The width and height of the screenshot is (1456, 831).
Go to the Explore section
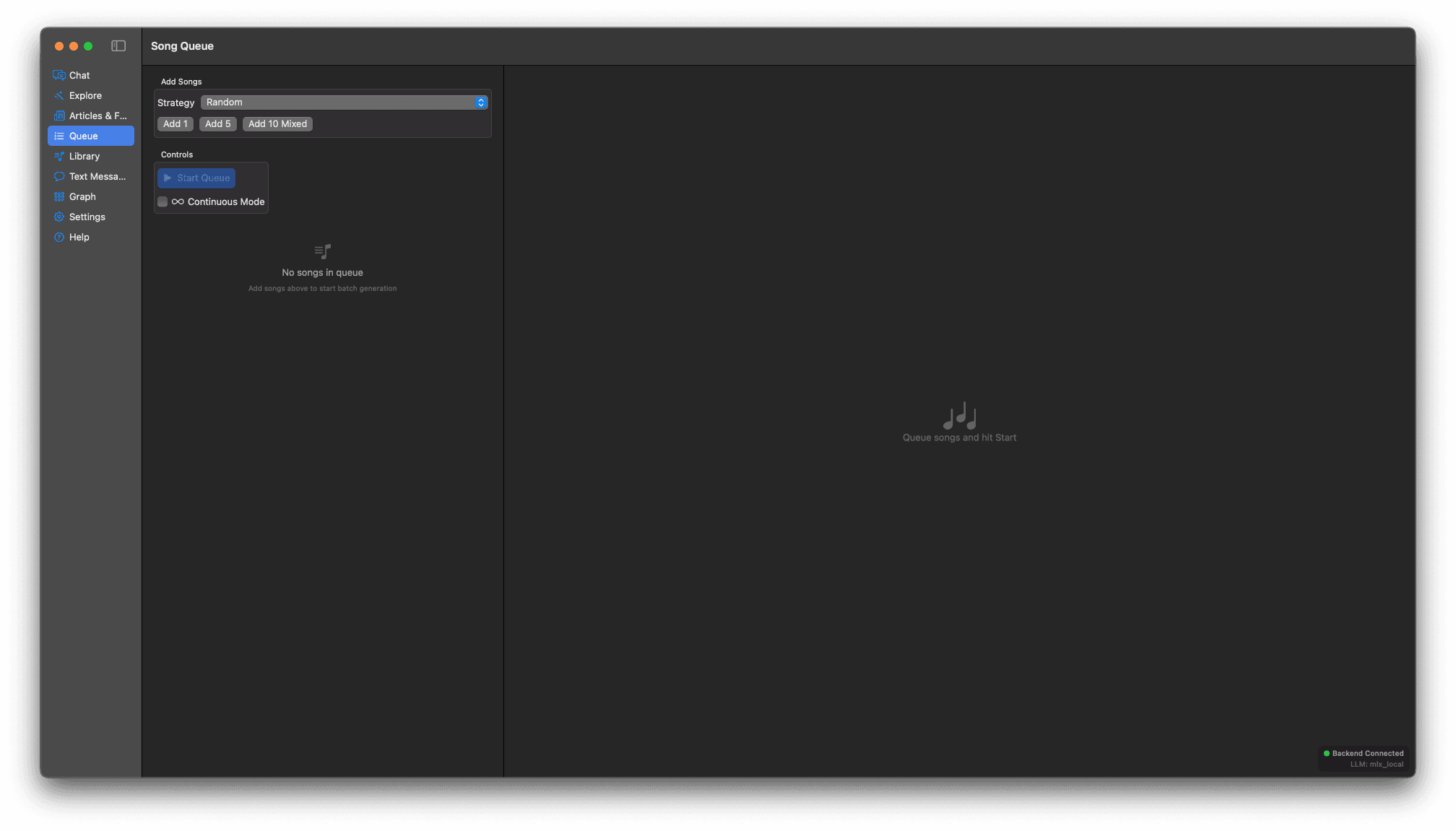pos(91,95)
